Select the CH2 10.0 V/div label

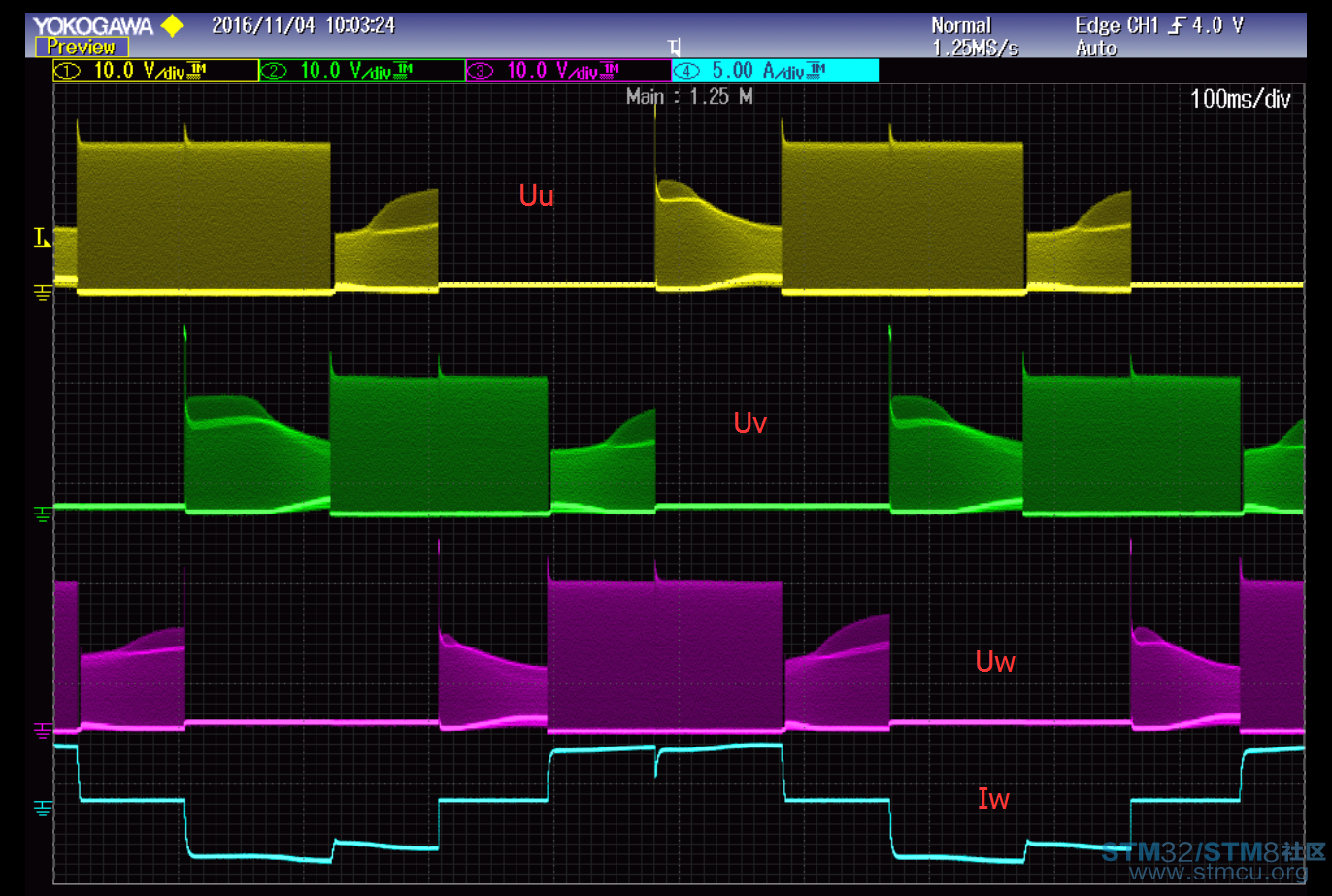coord(362,70)
